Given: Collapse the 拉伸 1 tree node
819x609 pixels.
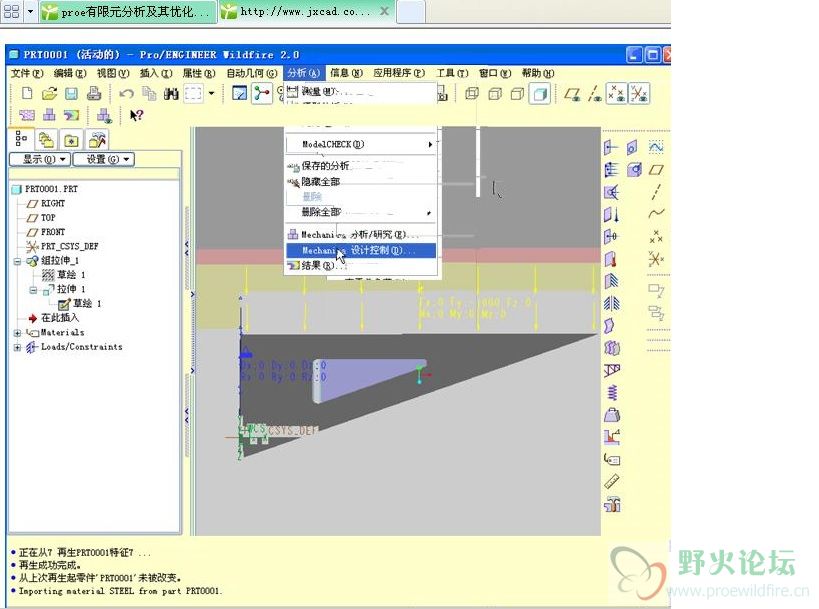Looking at the screenshot, I should click(x=33, y=289).
